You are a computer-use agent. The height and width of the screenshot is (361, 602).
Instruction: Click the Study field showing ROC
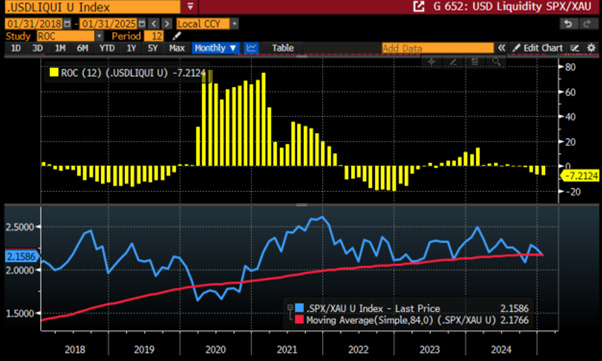[x=66, y=36]
